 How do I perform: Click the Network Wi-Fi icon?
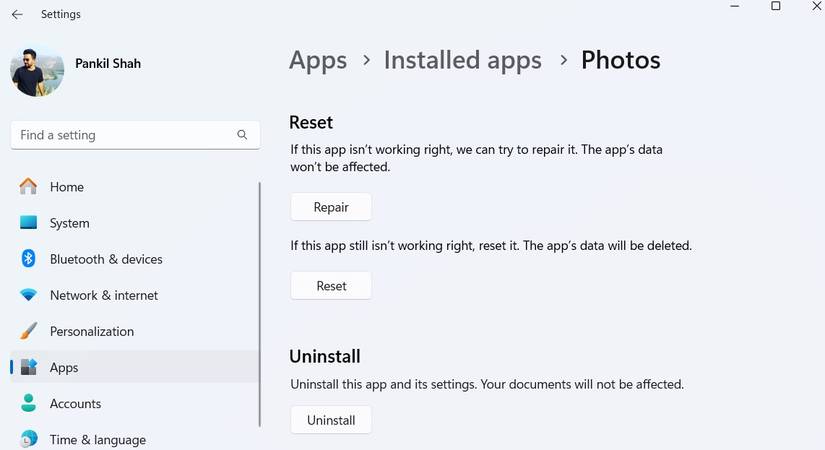[28, 295]
